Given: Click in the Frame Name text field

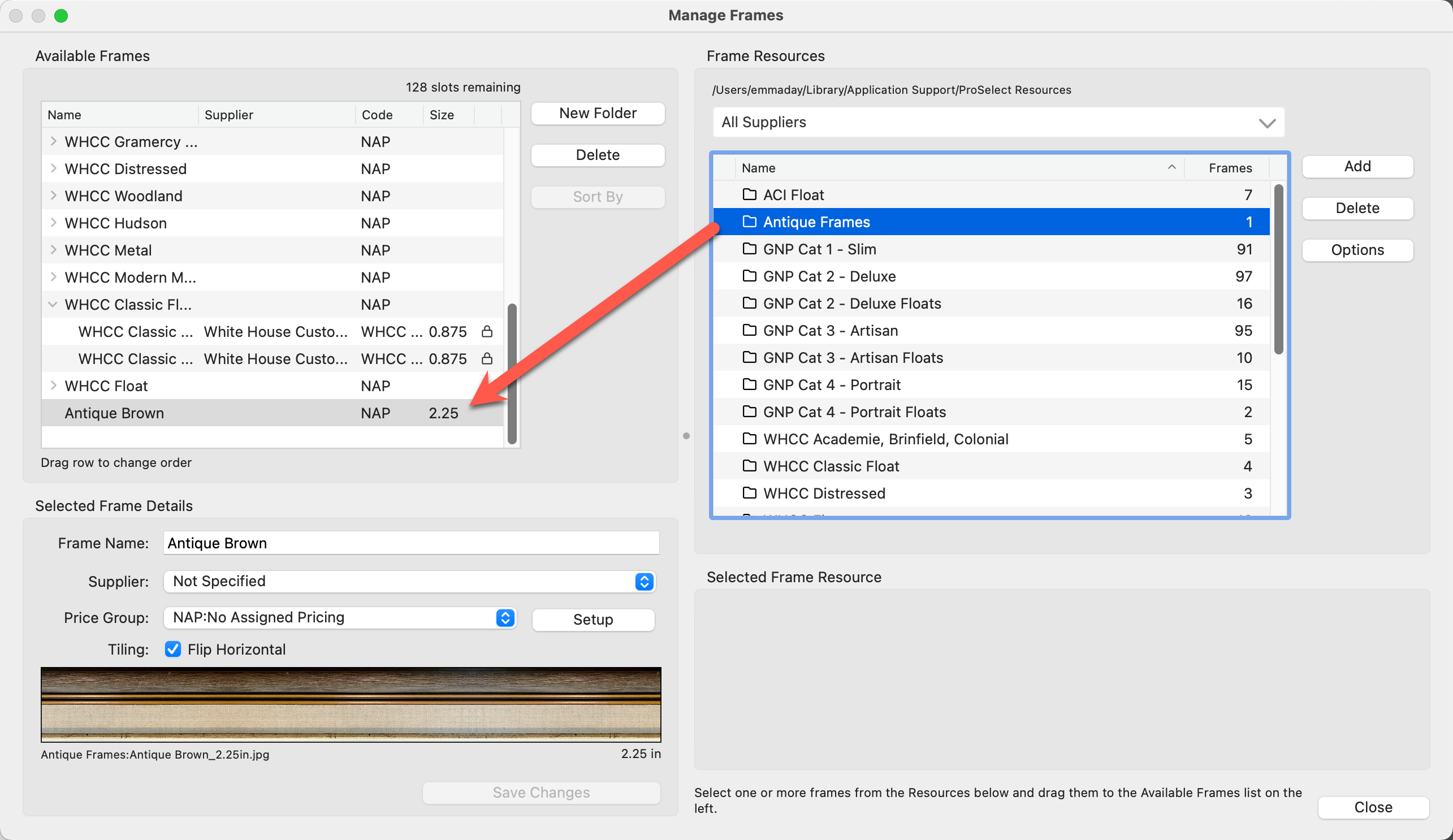Looking at the screenshot, I should pyautogui.click(x=410, y=543).
